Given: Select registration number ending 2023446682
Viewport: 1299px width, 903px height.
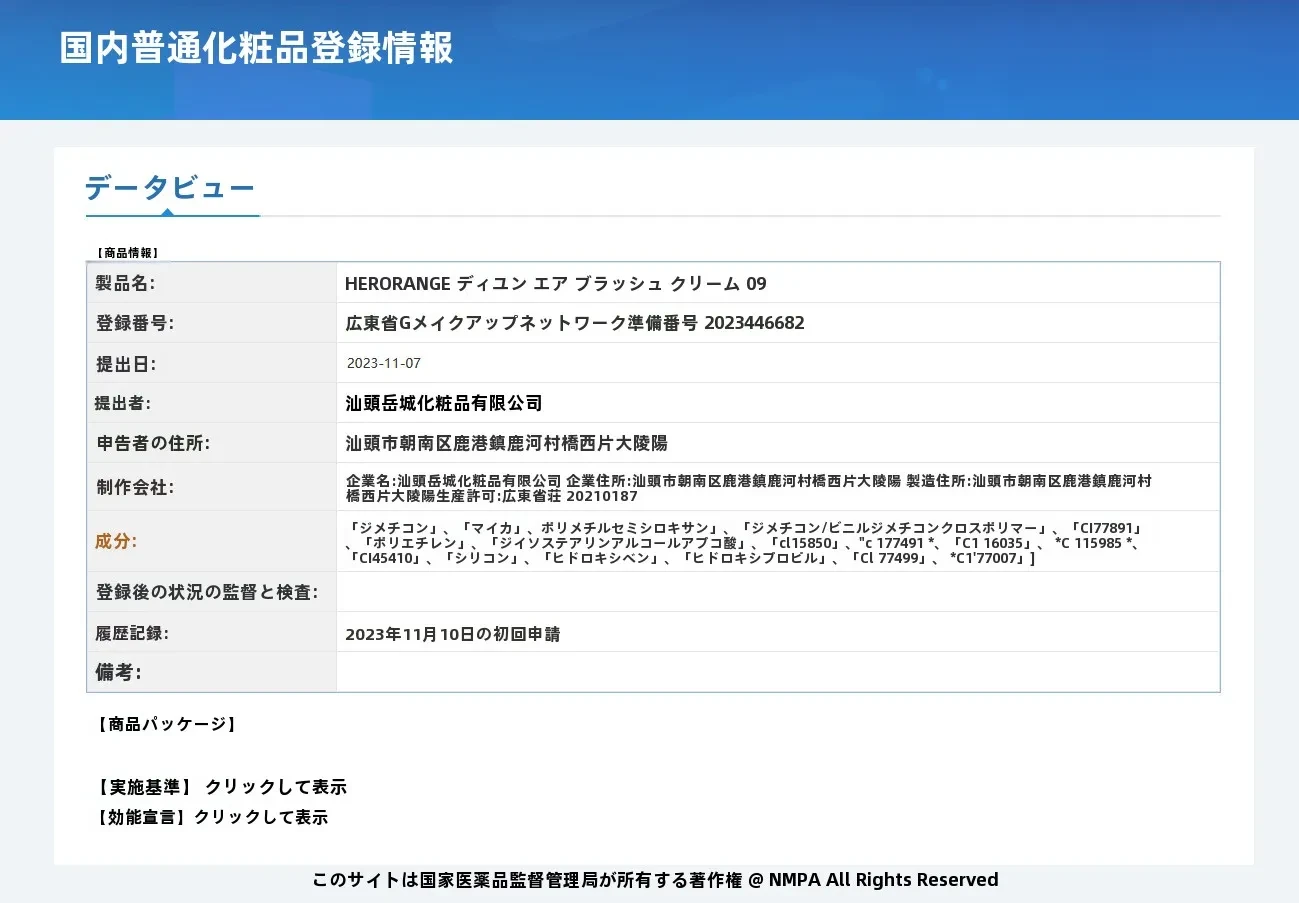Looking at the screenshot, I should click(x=575, y=323).
